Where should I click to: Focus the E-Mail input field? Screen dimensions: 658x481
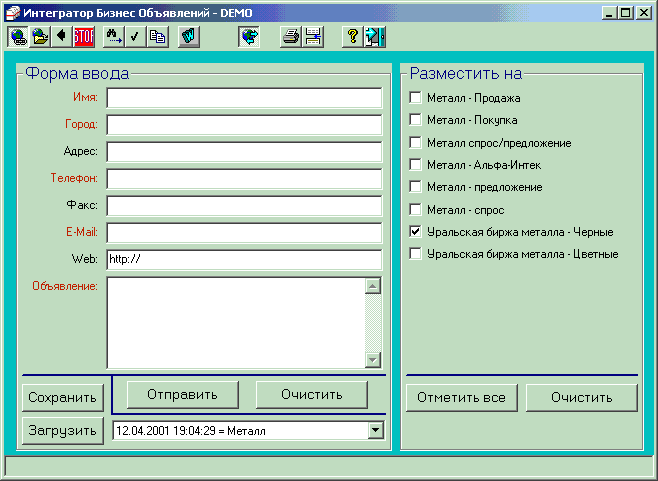click(x=244, y=233)
